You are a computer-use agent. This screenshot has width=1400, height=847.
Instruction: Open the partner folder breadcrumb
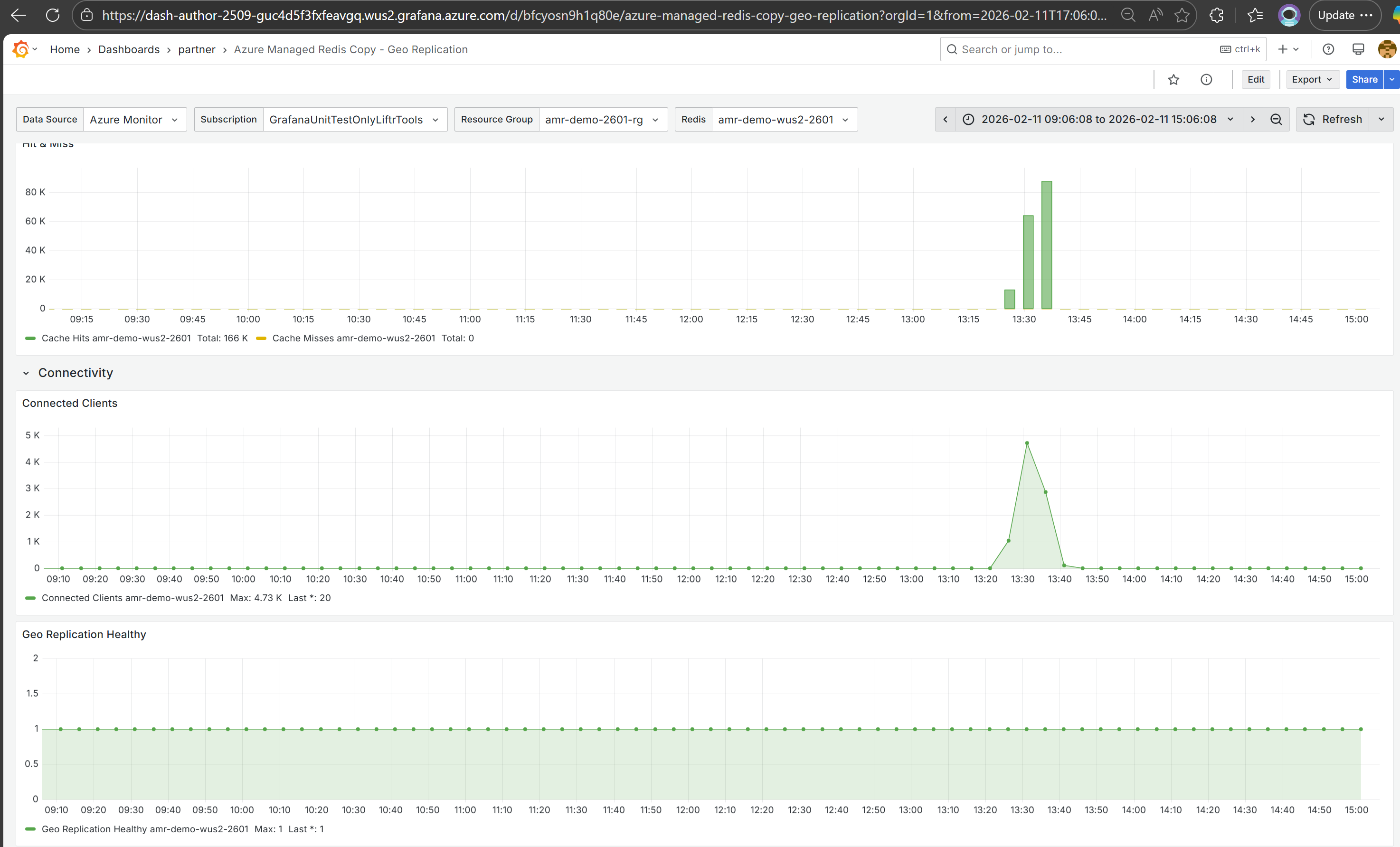(197, 49)
